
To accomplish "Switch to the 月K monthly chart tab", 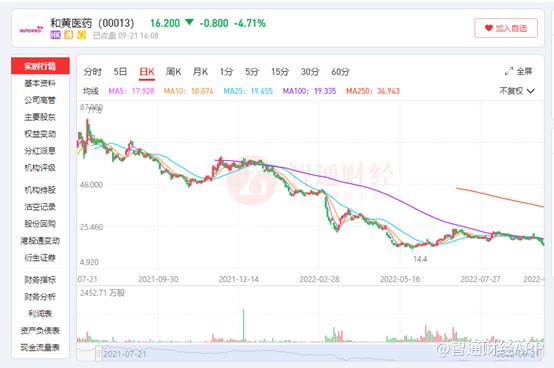I will pyautogui.click(x=200, y=72).
